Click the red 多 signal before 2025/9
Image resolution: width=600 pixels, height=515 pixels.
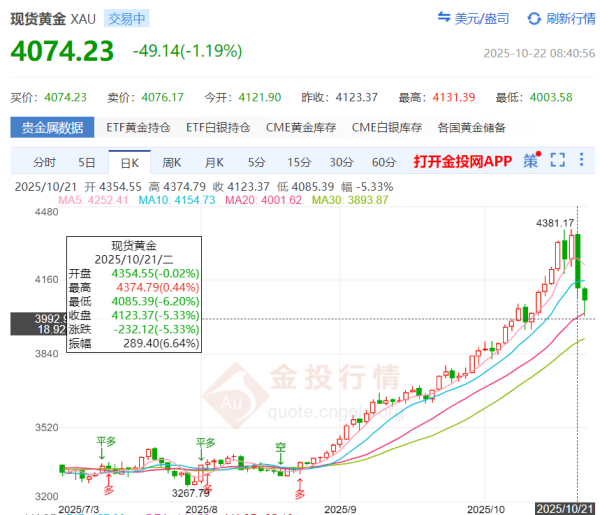tap(299, 493)
